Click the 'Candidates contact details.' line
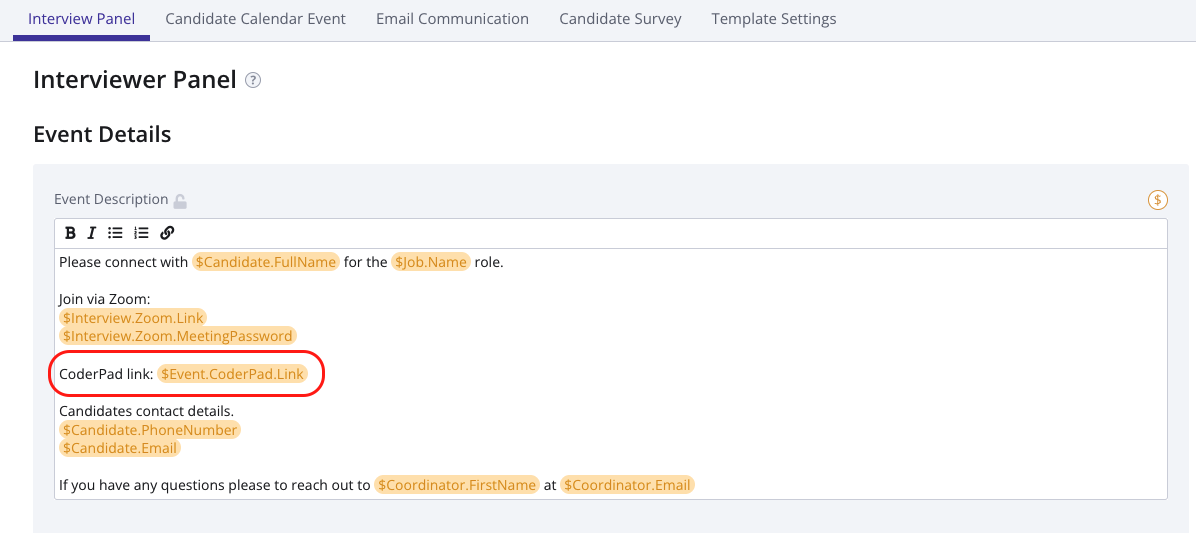This screenshot has width=1196, height=533. 146,412
